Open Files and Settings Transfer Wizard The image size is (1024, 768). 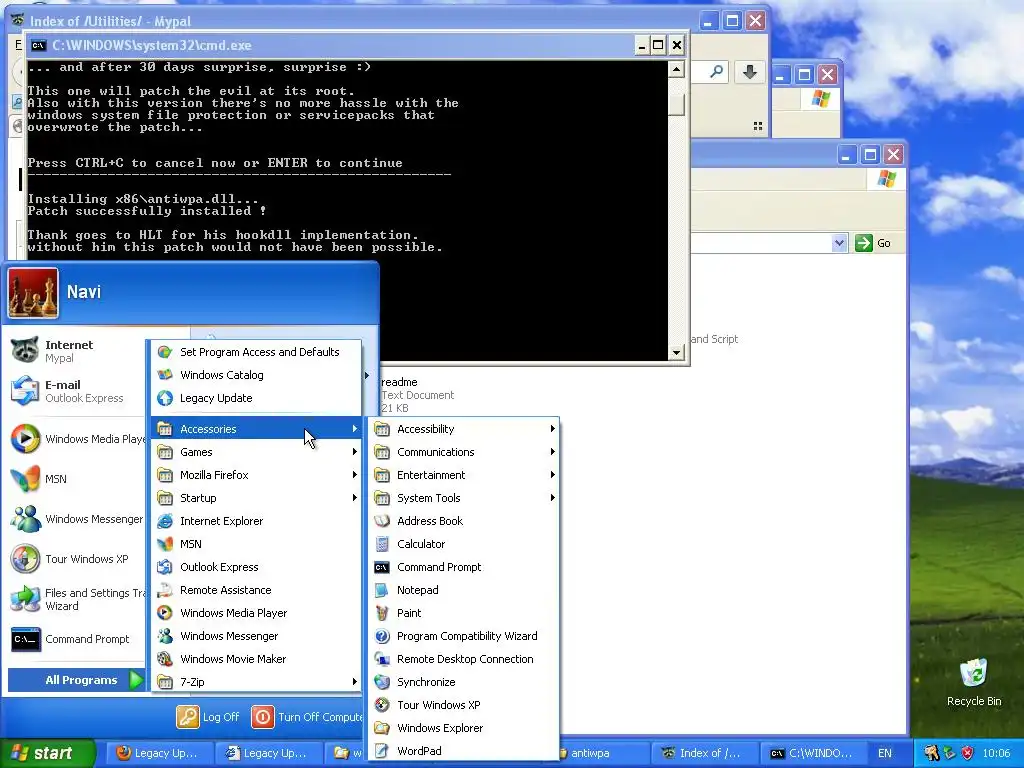tap(76, 599)
